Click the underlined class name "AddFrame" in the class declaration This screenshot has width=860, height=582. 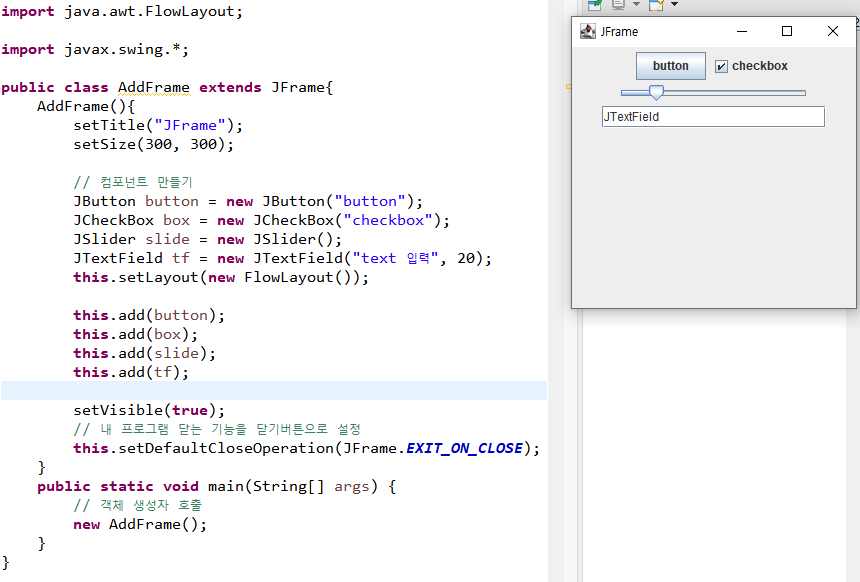point(154,87)
